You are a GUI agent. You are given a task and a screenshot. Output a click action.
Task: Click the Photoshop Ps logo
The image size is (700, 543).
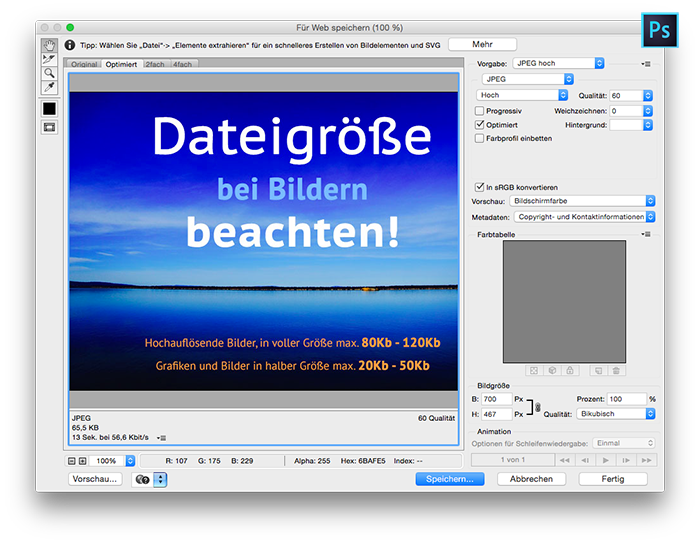660,30
